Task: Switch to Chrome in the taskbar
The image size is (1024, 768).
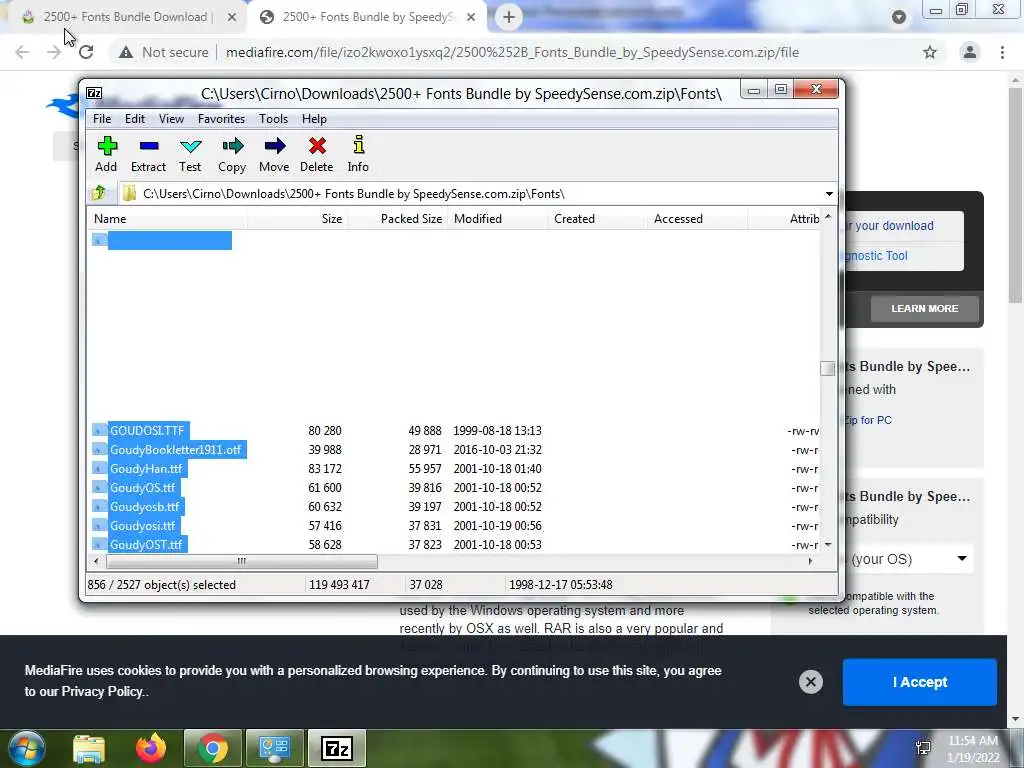Action: click(213, 748)
